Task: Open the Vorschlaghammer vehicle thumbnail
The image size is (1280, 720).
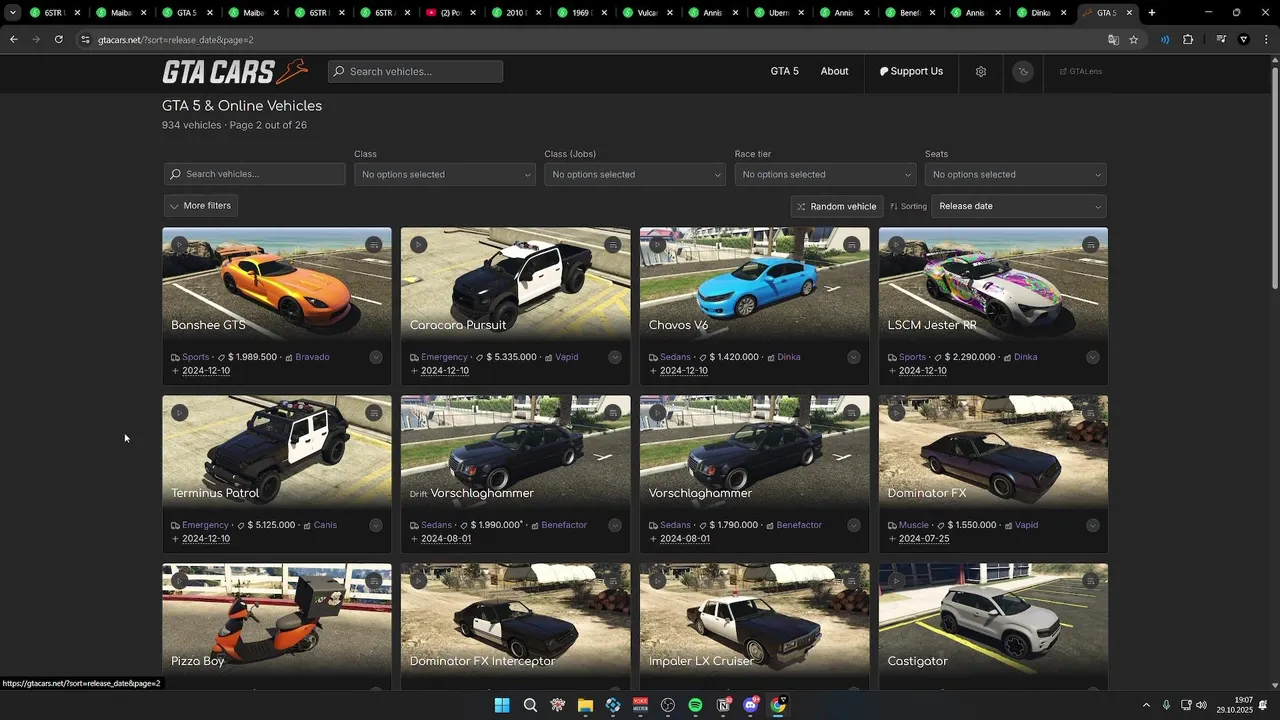Action: tap(754, 450)
